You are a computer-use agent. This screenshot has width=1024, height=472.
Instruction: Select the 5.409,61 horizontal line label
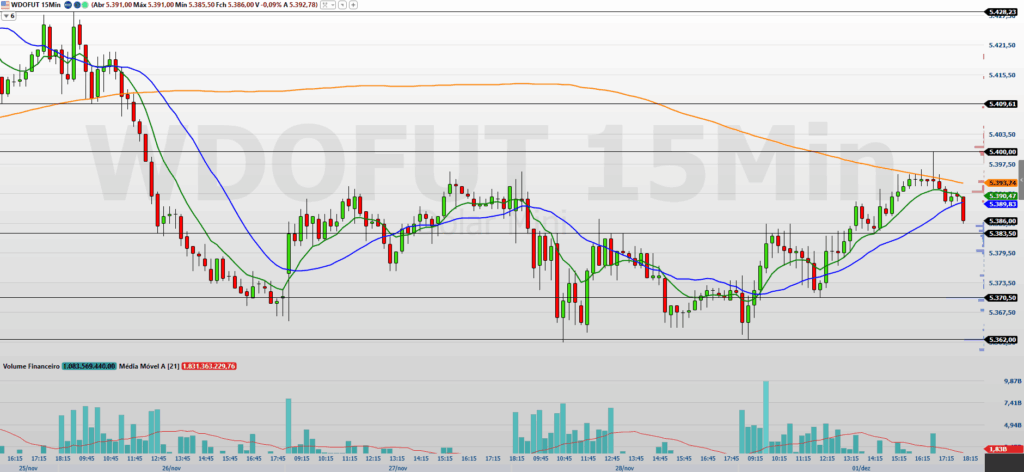[x=1000, y=104]
